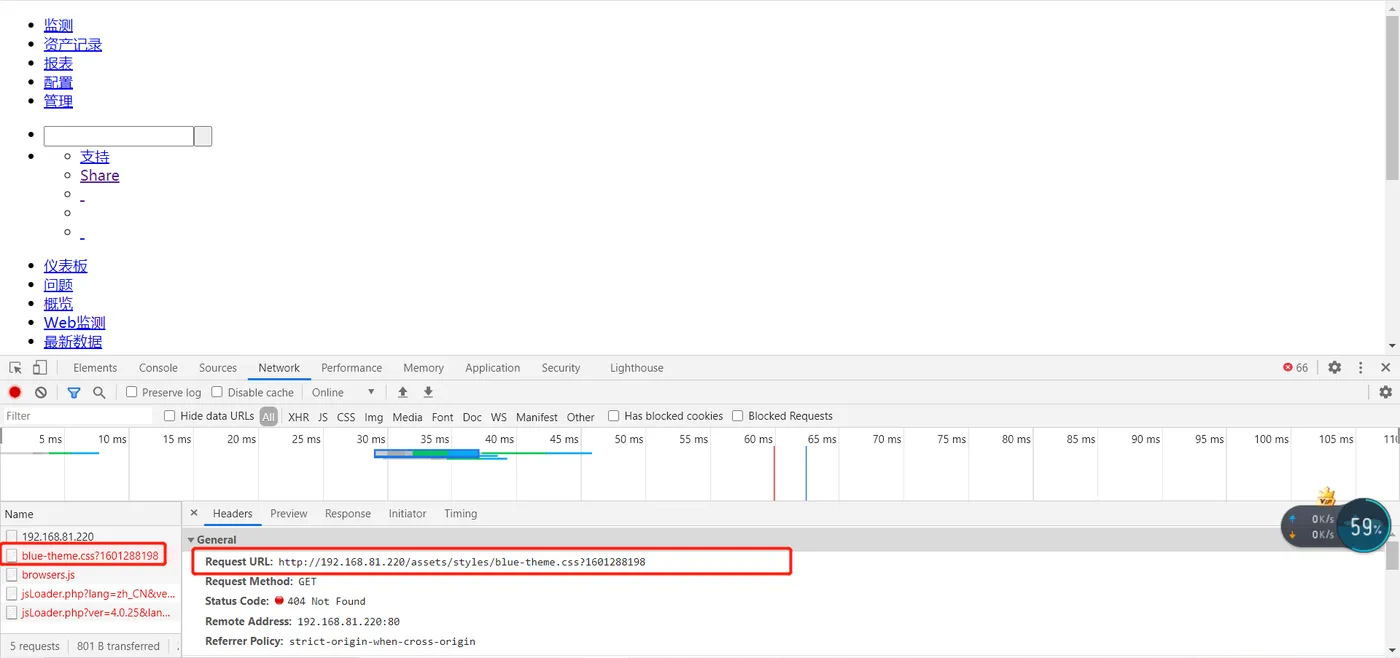Filter requests by Media
1400x658 pixels.
[407, 417]
